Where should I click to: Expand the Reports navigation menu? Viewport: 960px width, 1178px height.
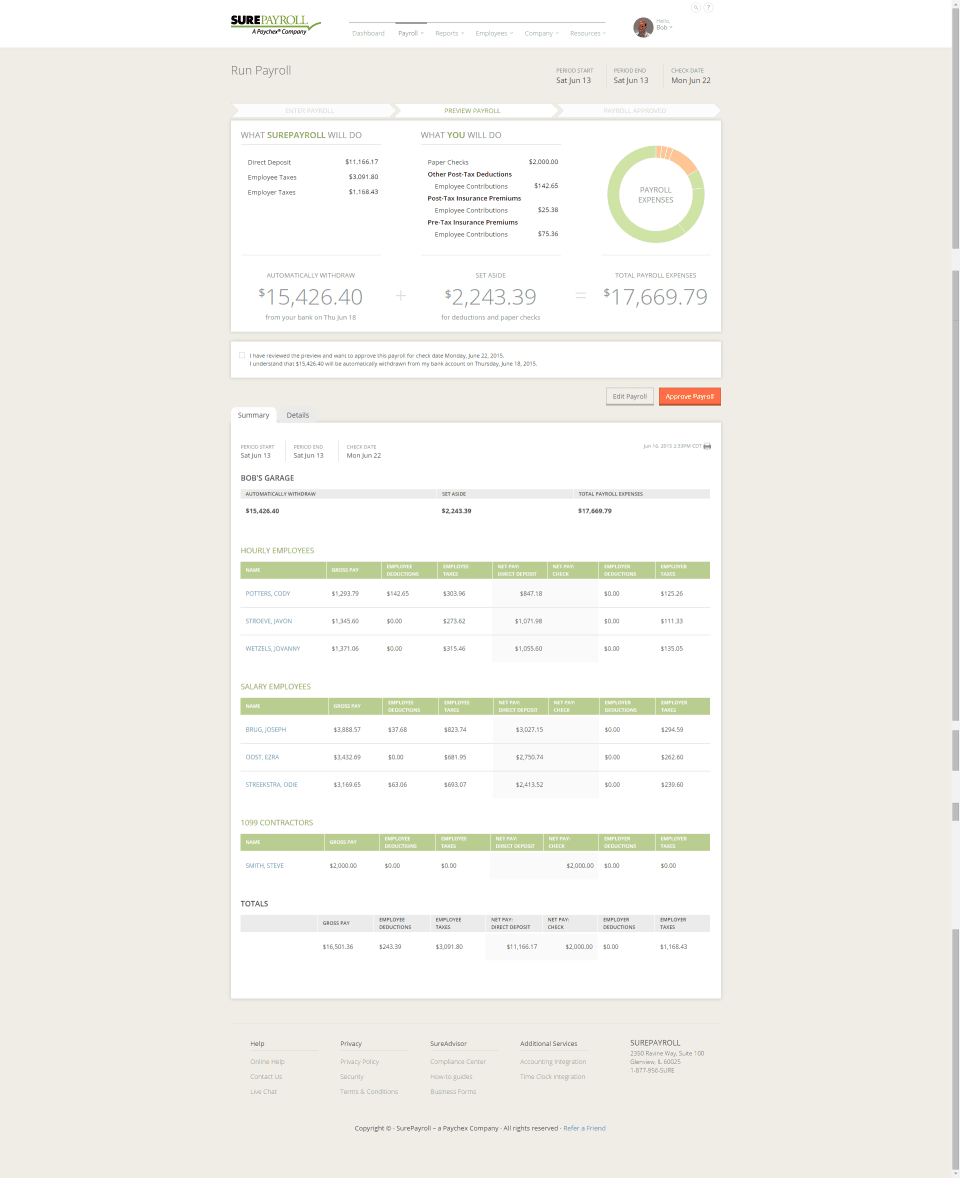[449, 33]
